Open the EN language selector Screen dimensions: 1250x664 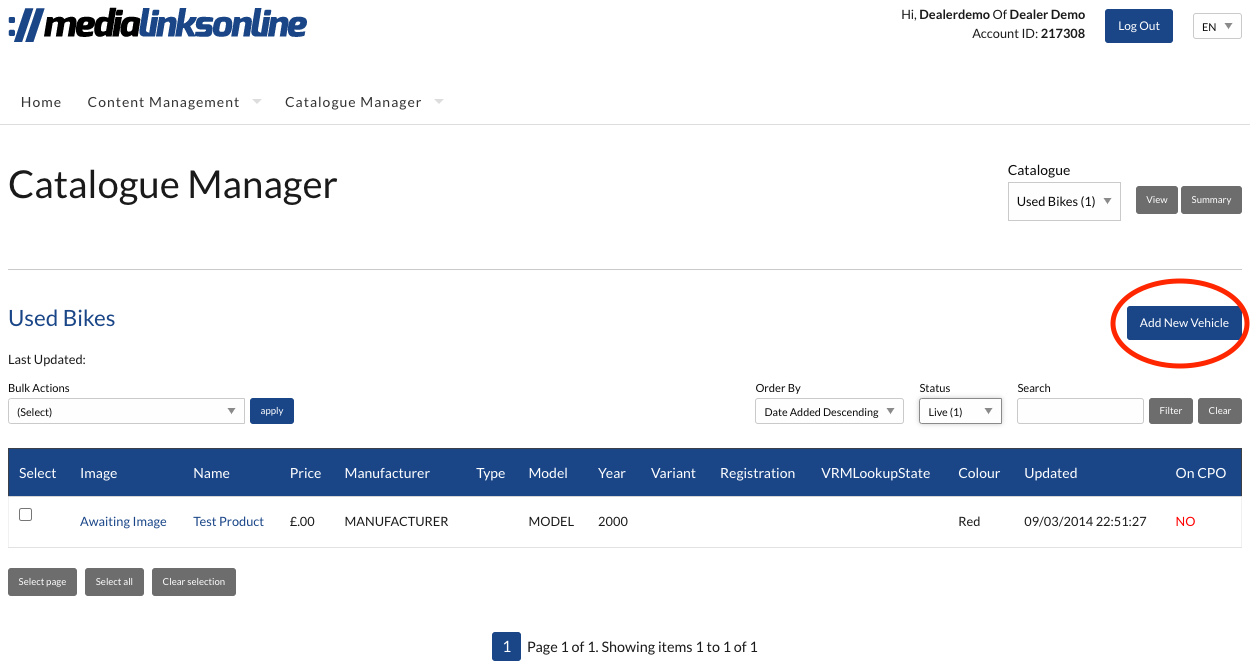1216,27
